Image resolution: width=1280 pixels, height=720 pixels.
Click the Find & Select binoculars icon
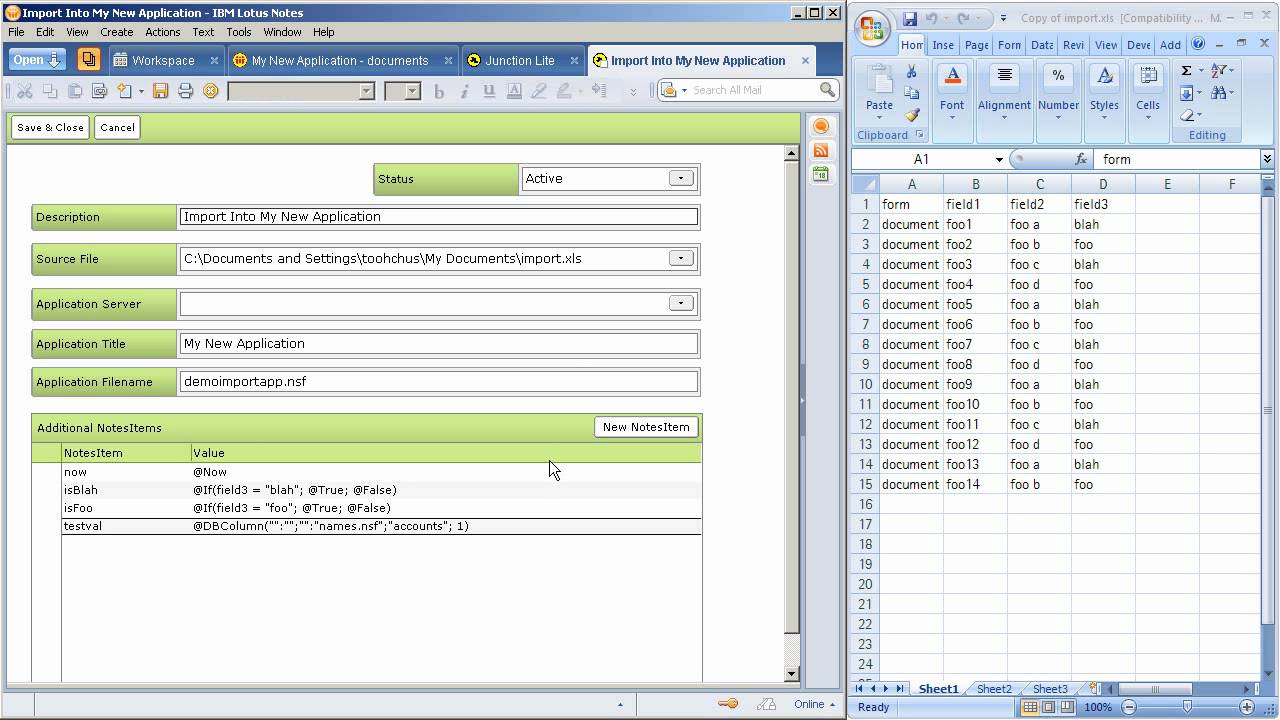click(1219, 93)
